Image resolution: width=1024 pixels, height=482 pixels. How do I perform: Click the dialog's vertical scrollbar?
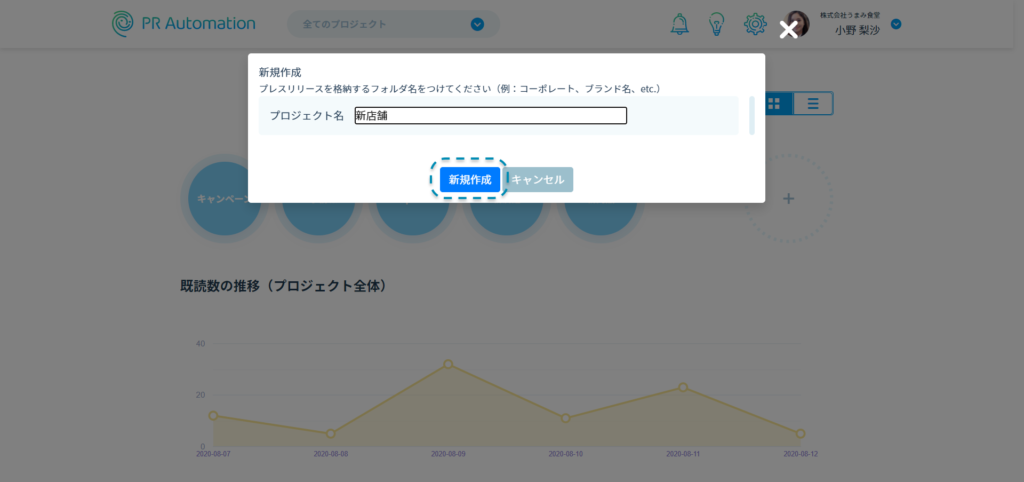pos(751,116)
